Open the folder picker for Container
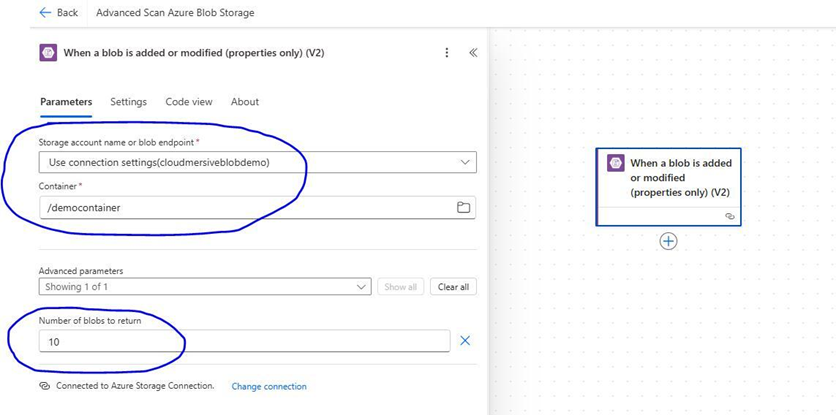The image size is (836, 415). pyautogui.click(x=463, y=208)
